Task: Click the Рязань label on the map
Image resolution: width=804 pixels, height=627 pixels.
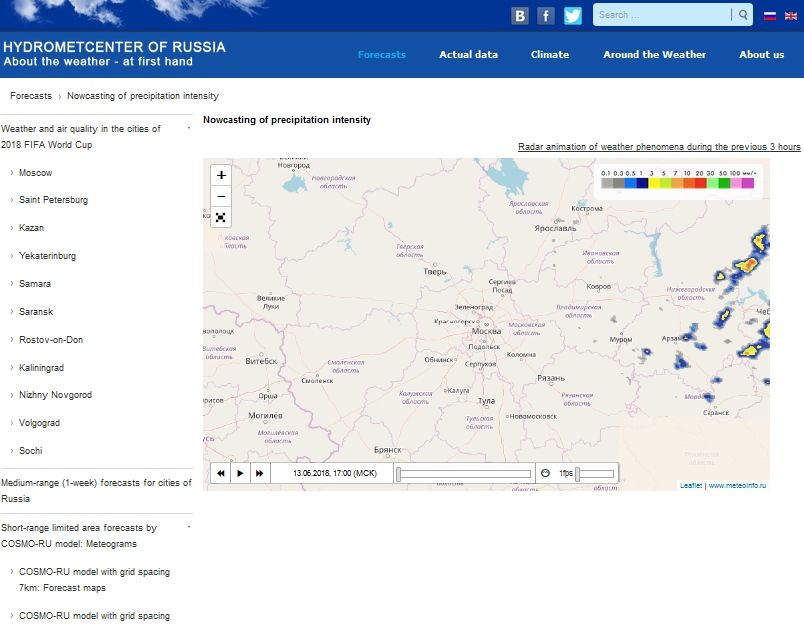Action: pos(551,378)
